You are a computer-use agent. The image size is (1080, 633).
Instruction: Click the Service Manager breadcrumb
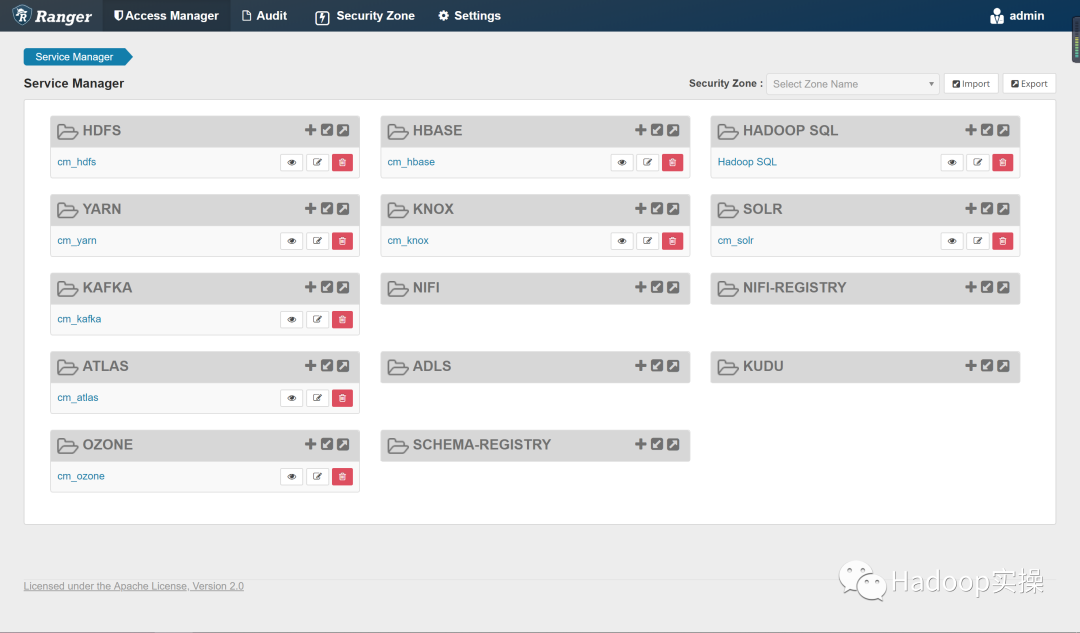click(74, 56)
